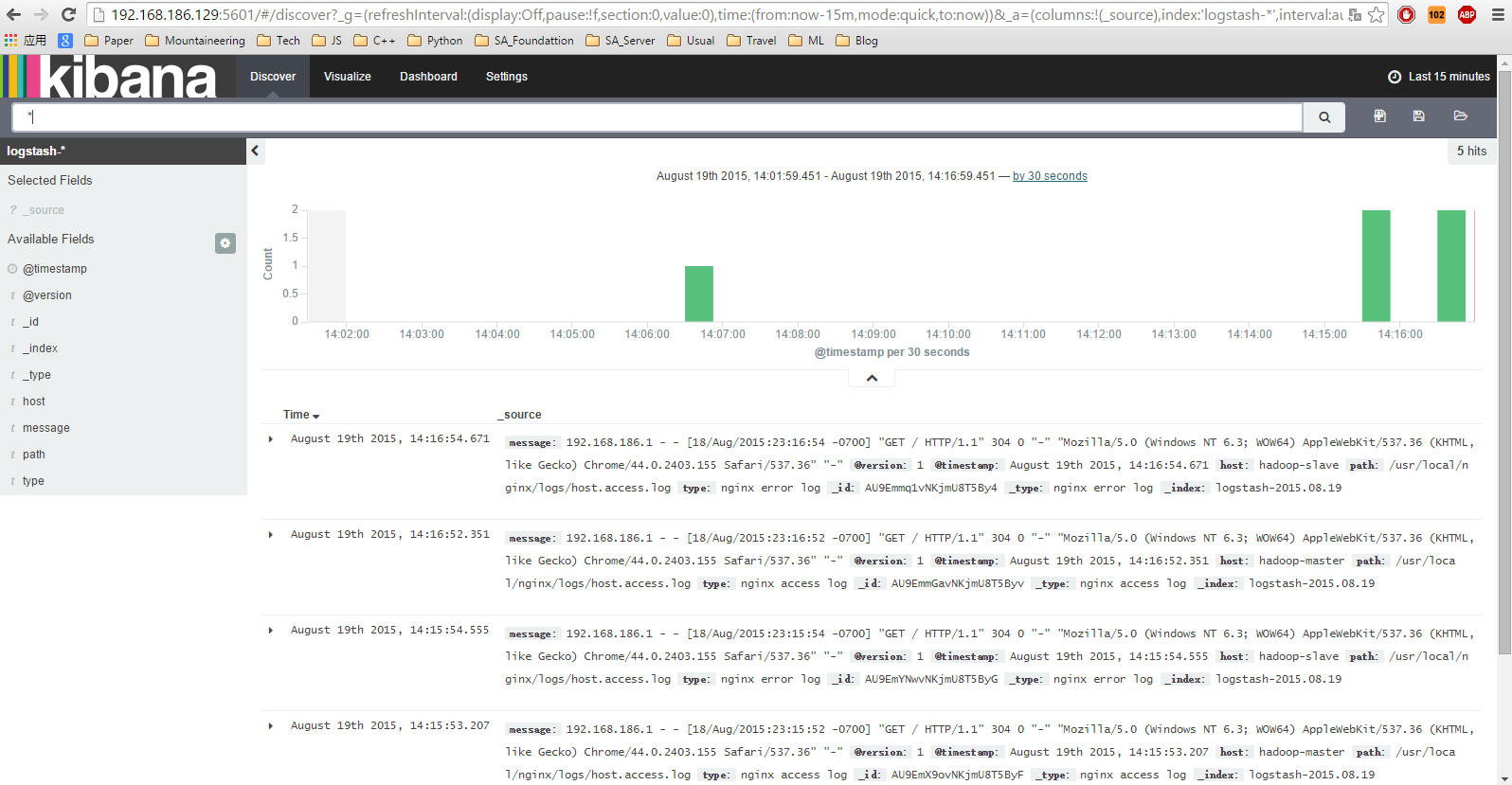The image size is (1512, 785).
Task: Collapse the fields sidebar with the arrow
Action: coord(255,151)
